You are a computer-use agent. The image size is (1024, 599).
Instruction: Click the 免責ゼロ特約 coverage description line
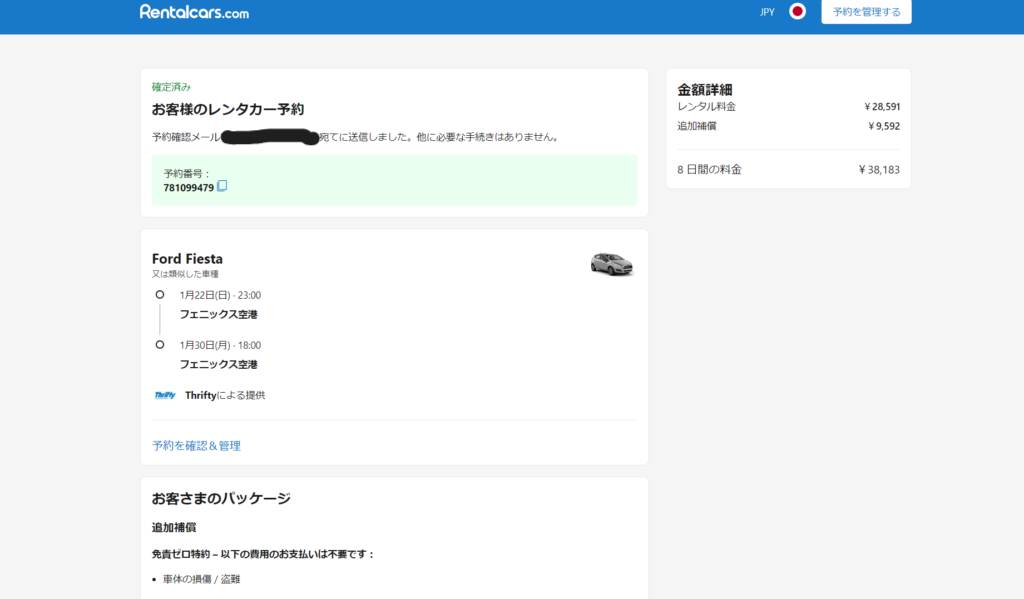[264, 555]
